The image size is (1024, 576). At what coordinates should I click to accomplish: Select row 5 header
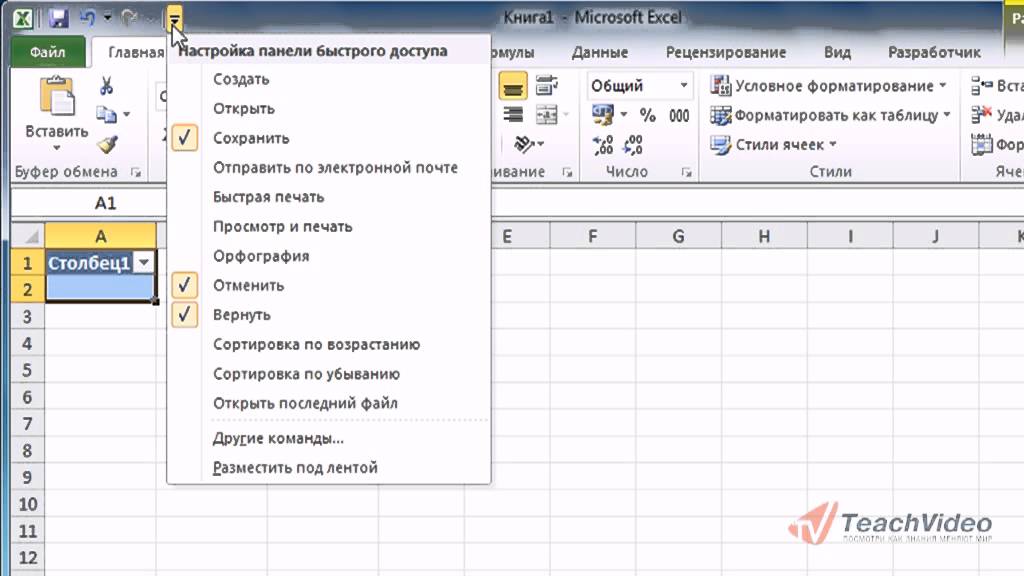[x=27, y=370]
